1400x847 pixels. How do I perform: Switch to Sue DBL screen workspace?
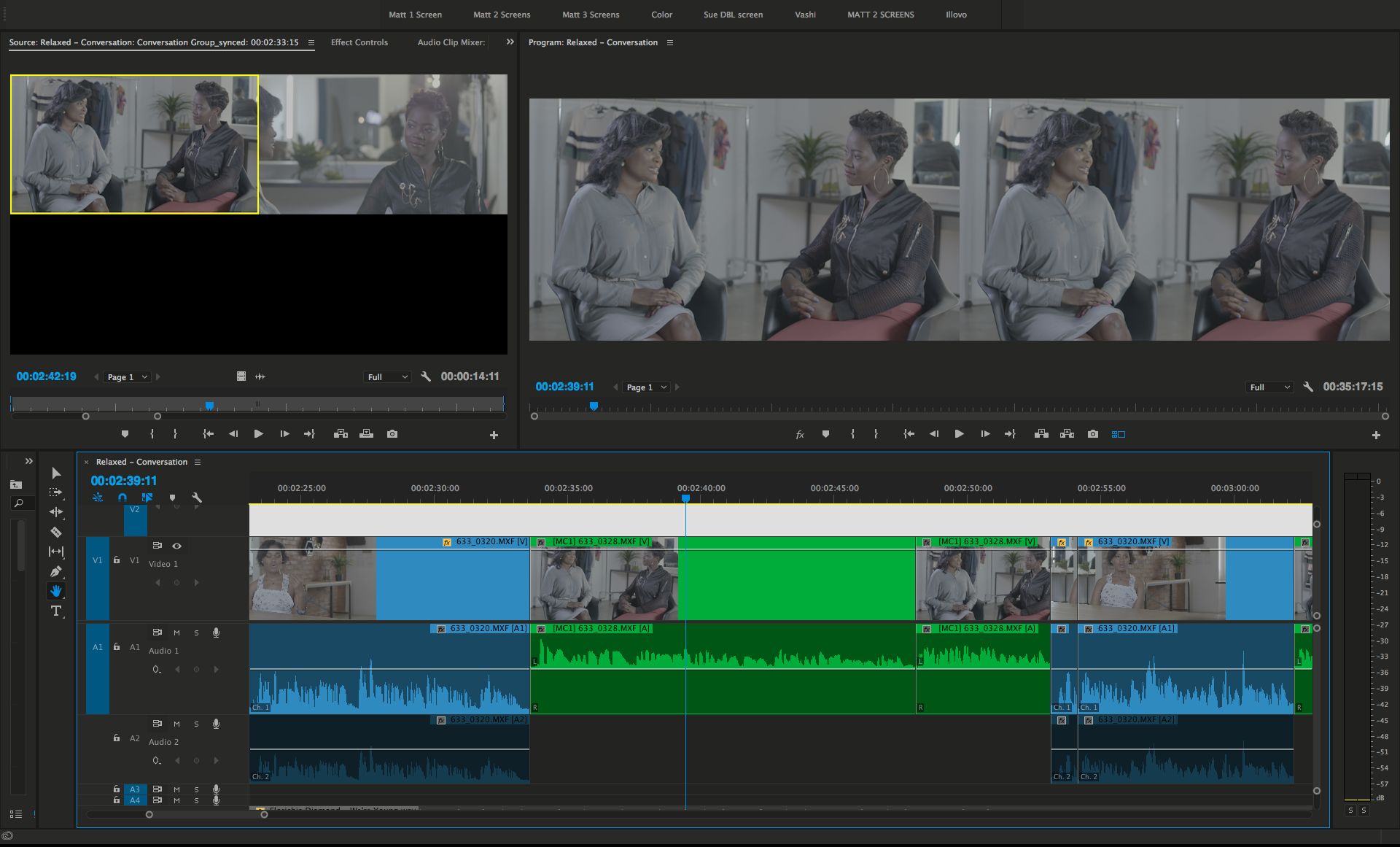(733, 15)
